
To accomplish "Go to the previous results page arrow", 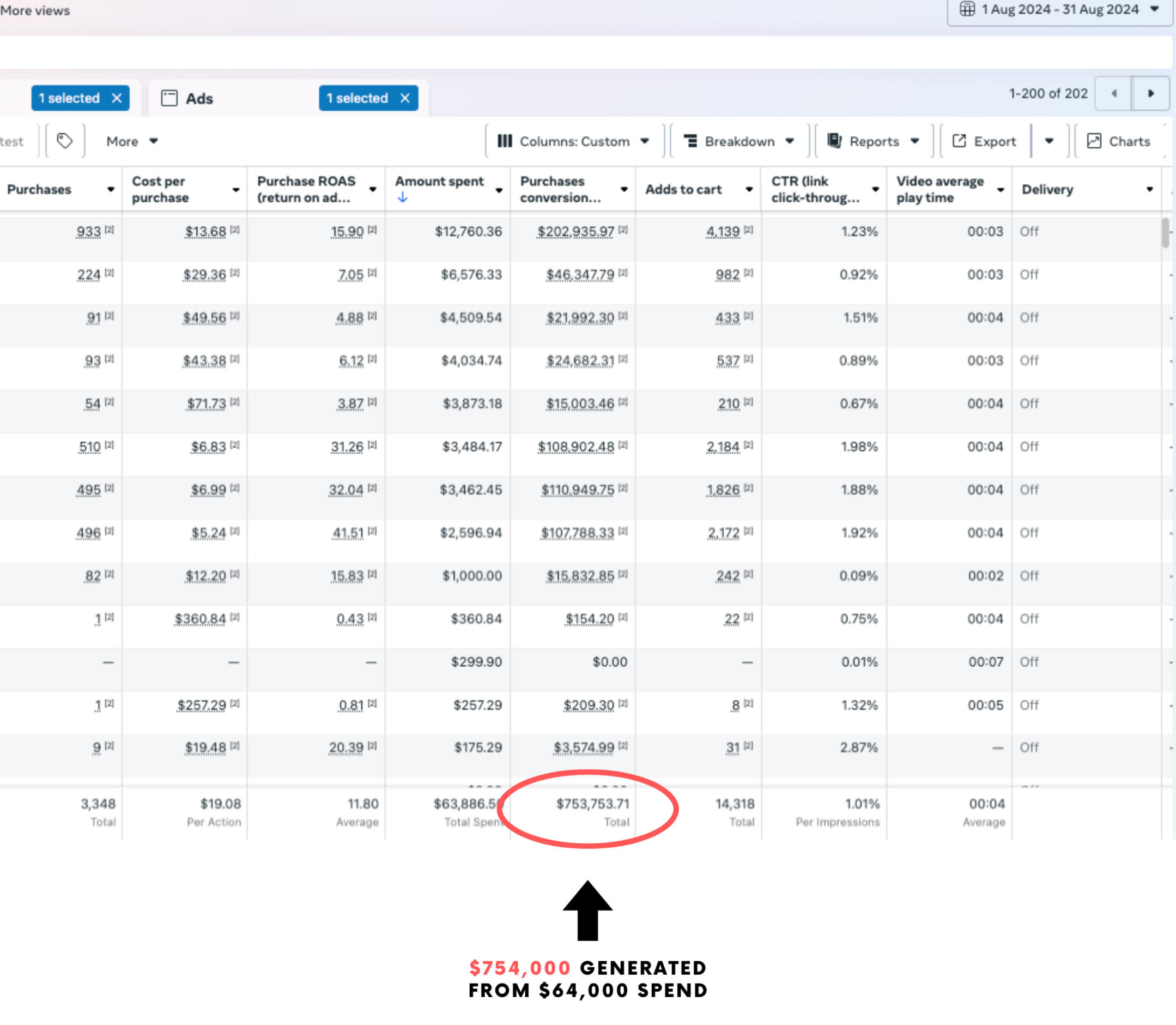I will (x=1113, y=93).
